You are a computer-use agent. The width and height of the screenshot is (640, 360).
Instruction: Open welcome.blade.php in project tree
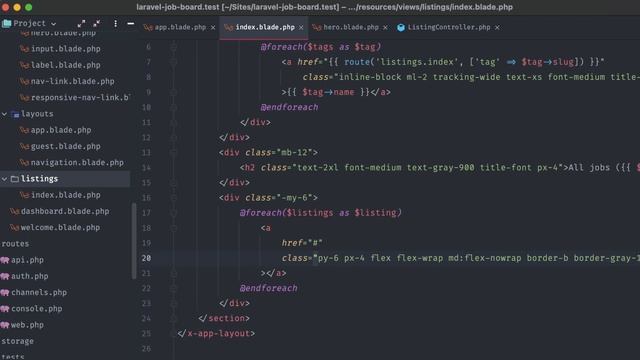click(x=60, y=227)
